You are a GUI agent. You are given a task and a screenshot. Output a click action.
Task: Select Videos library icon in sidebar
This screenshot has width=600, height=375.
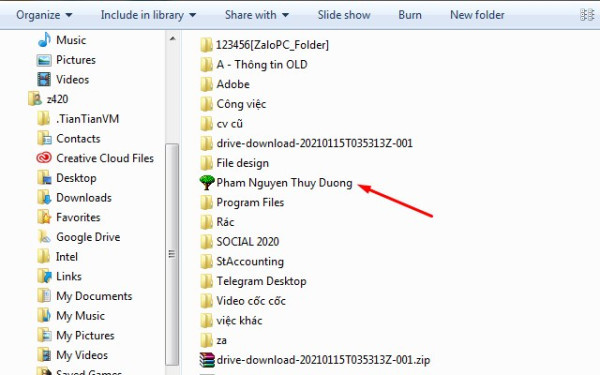pyautogui.click(x=44, y=79)
